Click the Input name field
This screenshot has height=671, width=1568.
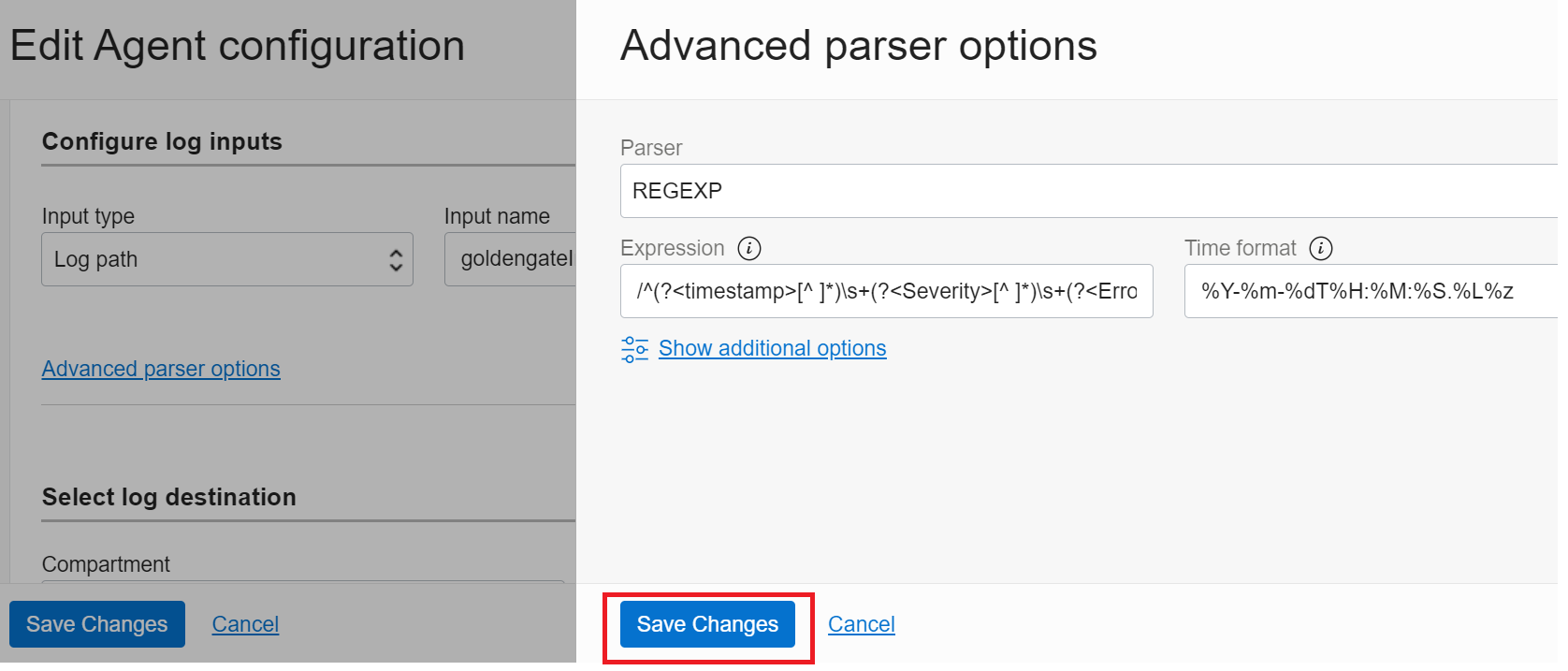pos(511,259)
